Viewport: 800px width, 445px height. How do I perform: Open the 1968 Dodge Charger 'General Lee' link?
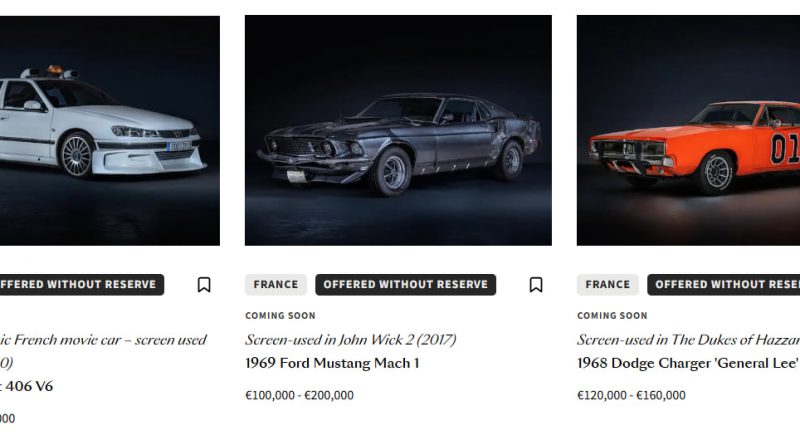tap(688, 363)
